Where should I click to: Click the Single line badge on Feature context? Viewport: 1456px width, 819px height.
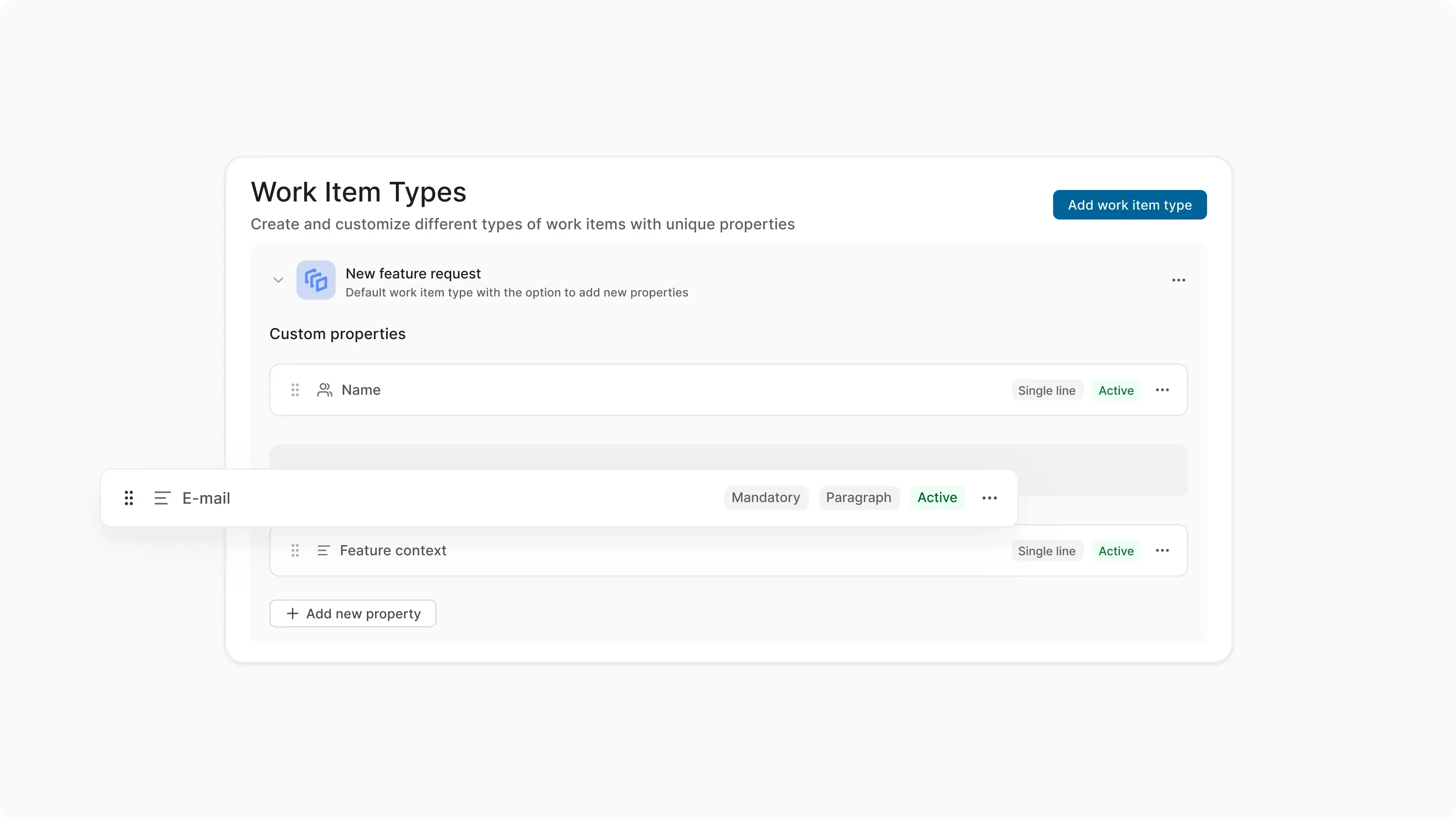[1046, 550]
